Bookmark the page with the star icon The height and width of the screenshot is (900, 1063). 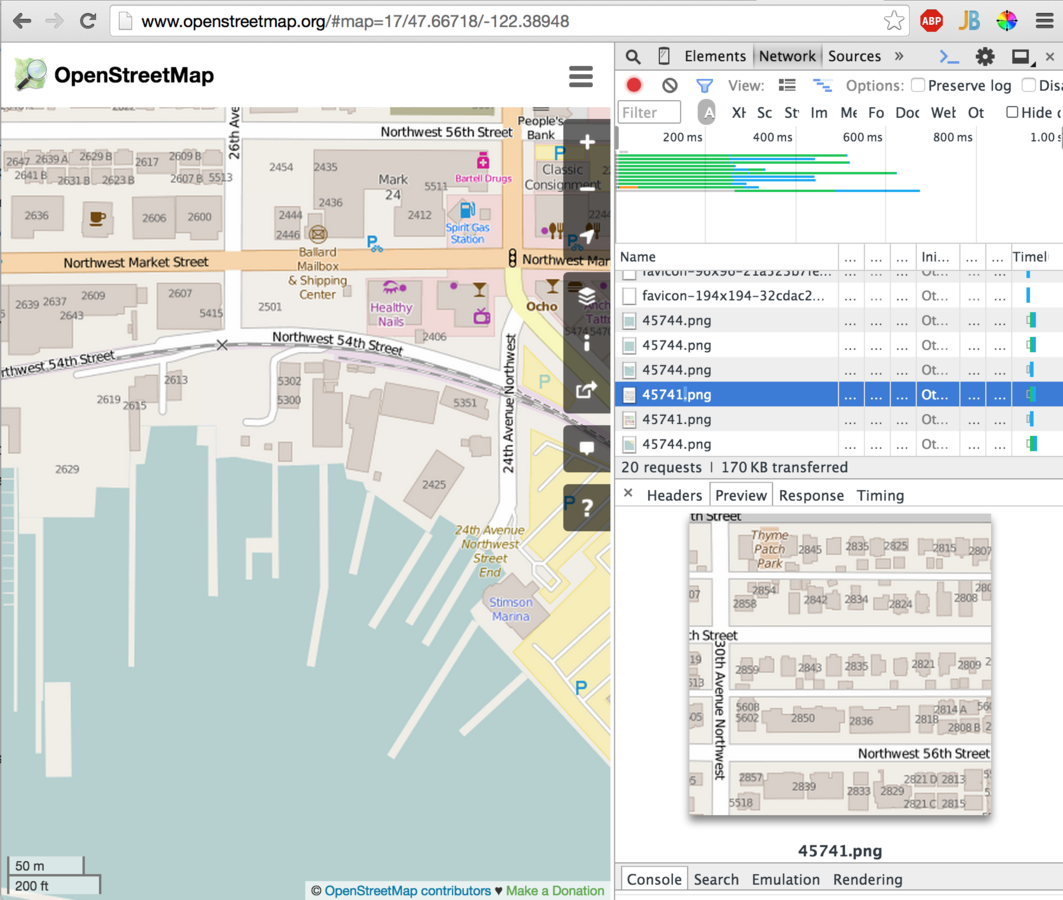point(894,21)
